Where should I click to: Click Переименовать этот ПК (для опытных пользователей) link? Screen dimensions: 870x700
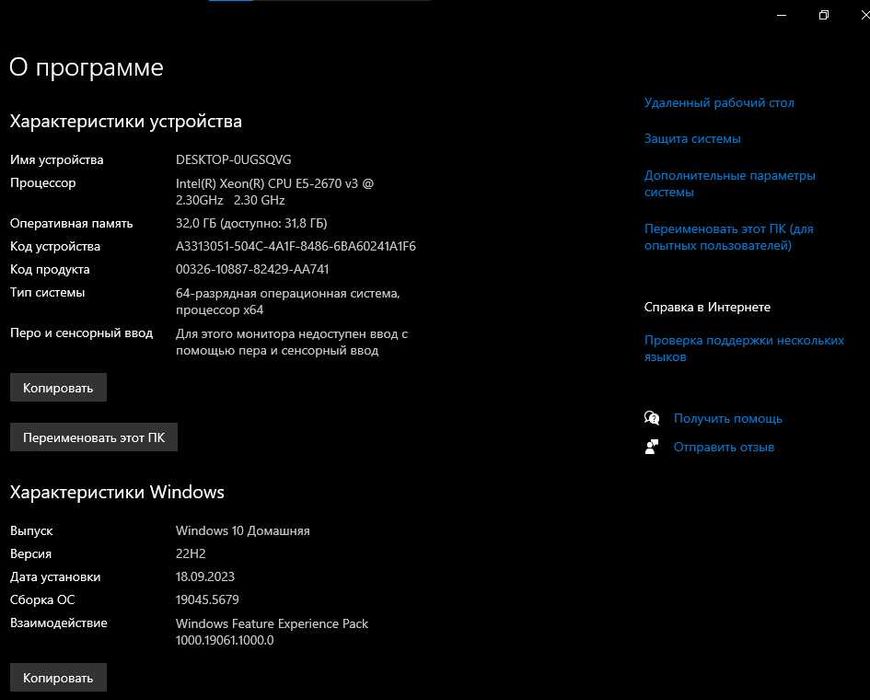[x=728, y=236]
